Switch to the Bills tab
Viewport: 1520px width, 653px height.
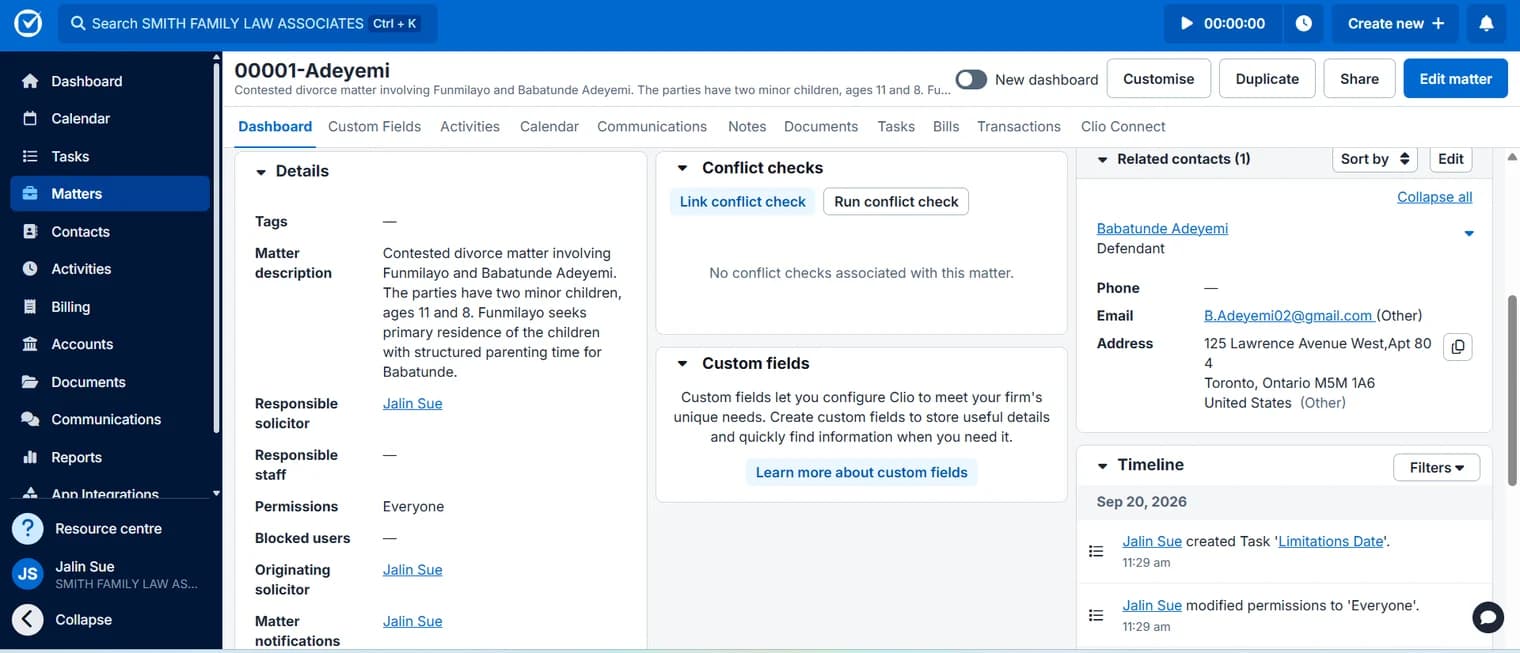[946, 126]
